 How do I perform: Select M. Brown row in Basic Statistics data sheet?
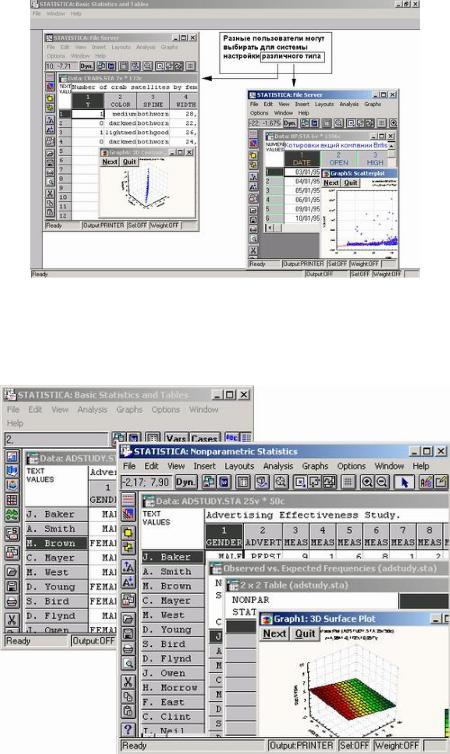pyautogui.click(x=57, y=543)
